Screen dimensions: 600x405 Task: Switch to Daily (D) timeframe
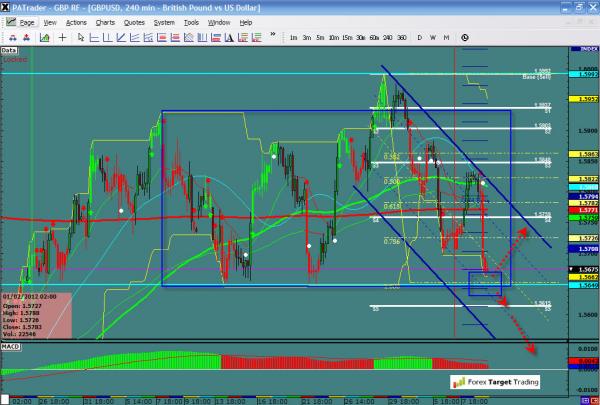419,38
